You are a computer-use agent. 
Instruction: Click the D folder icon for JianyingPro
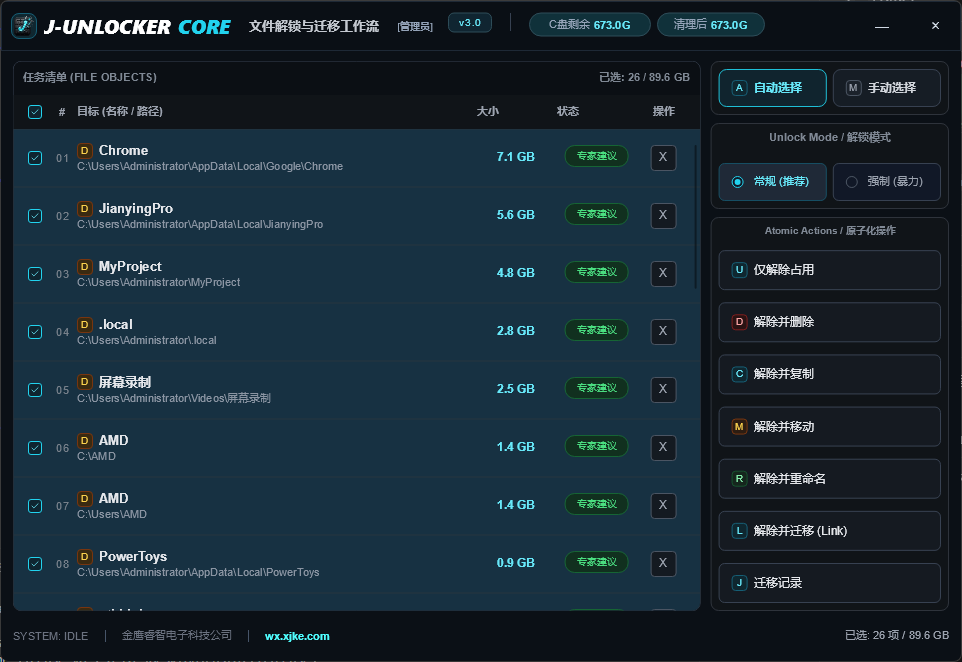coord(85,209)
